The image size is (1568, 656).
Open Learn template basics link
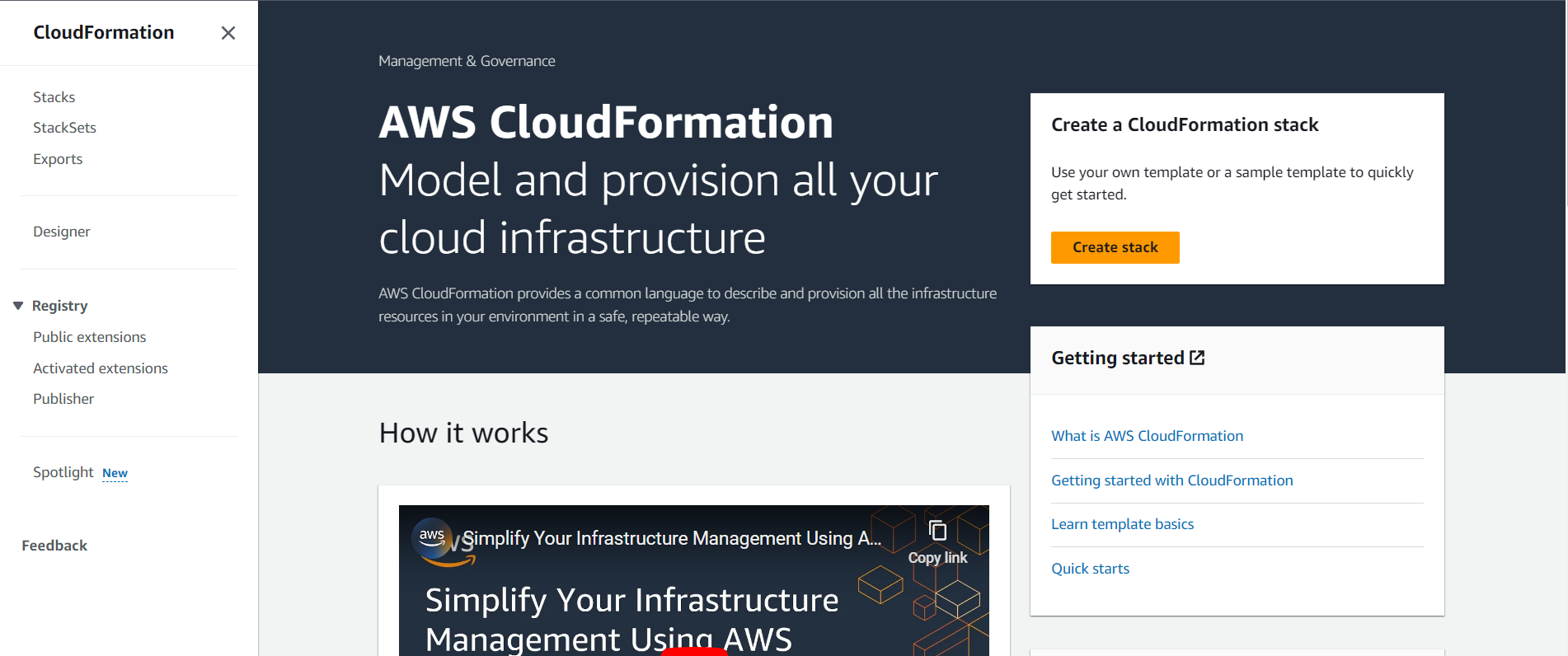tap(1122, 524)
